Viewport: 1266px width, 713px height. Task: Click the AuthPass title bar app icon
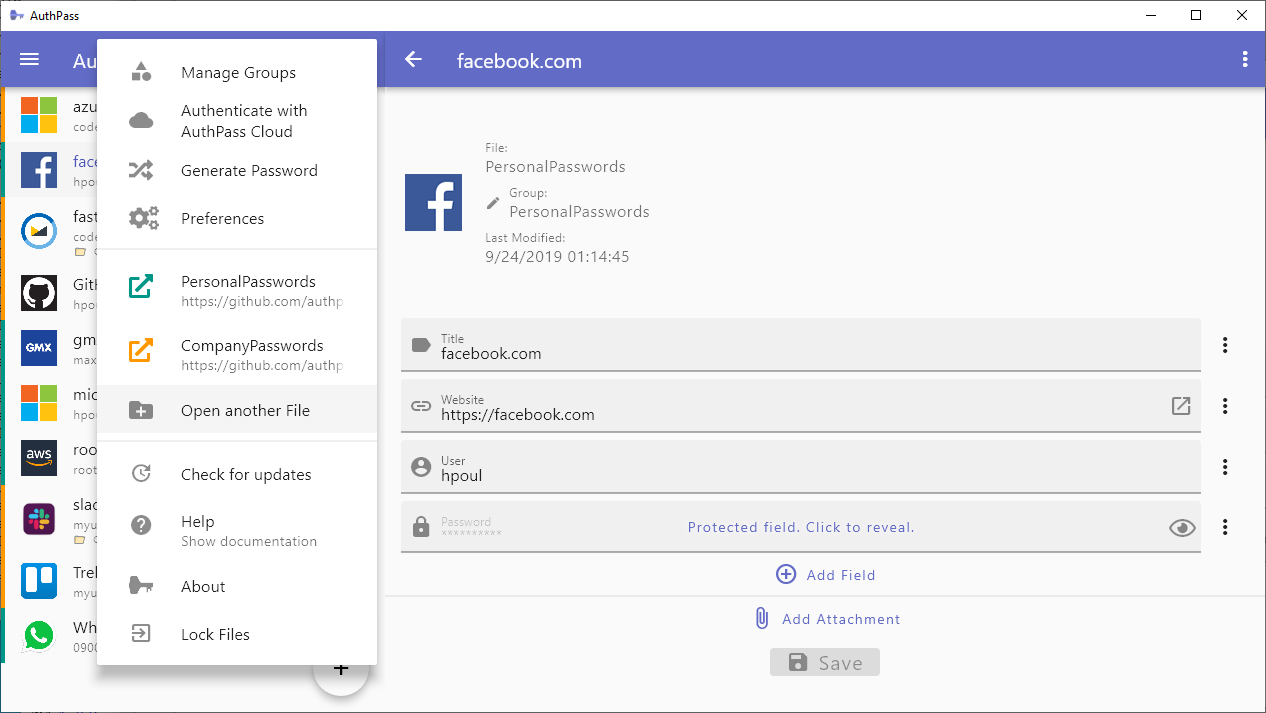[16, 15]
